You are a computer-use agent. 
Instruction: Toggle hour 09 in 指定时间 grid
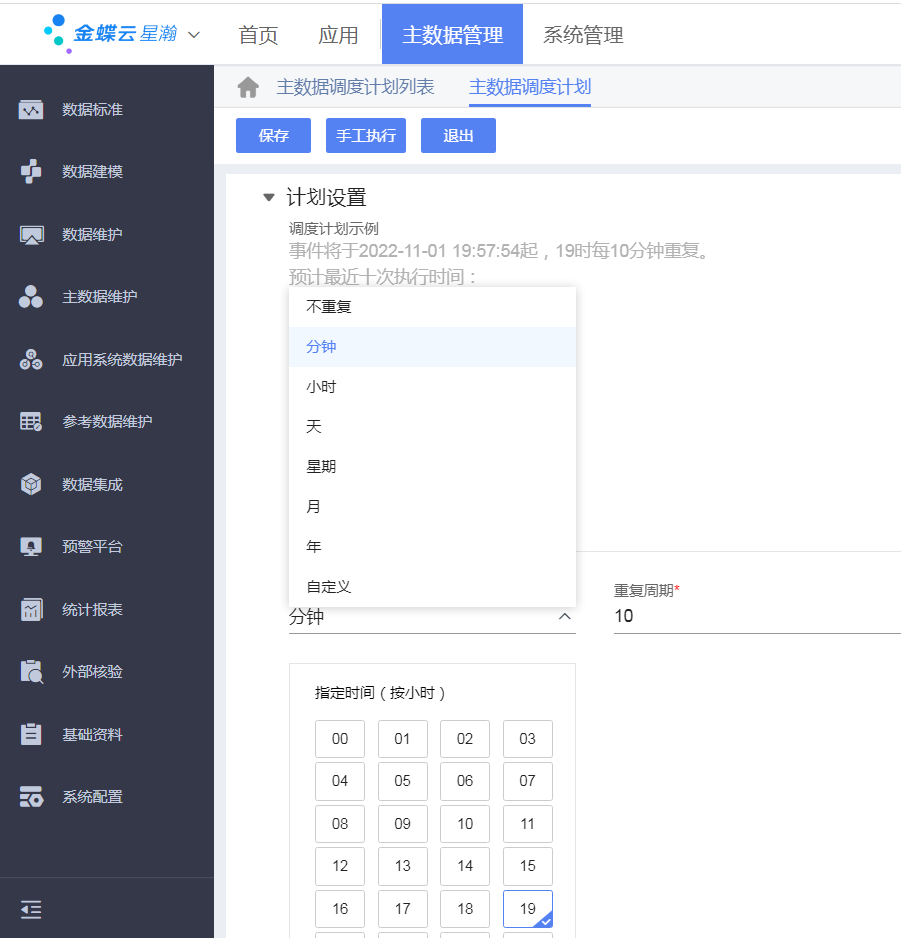[x=403, y=824]
